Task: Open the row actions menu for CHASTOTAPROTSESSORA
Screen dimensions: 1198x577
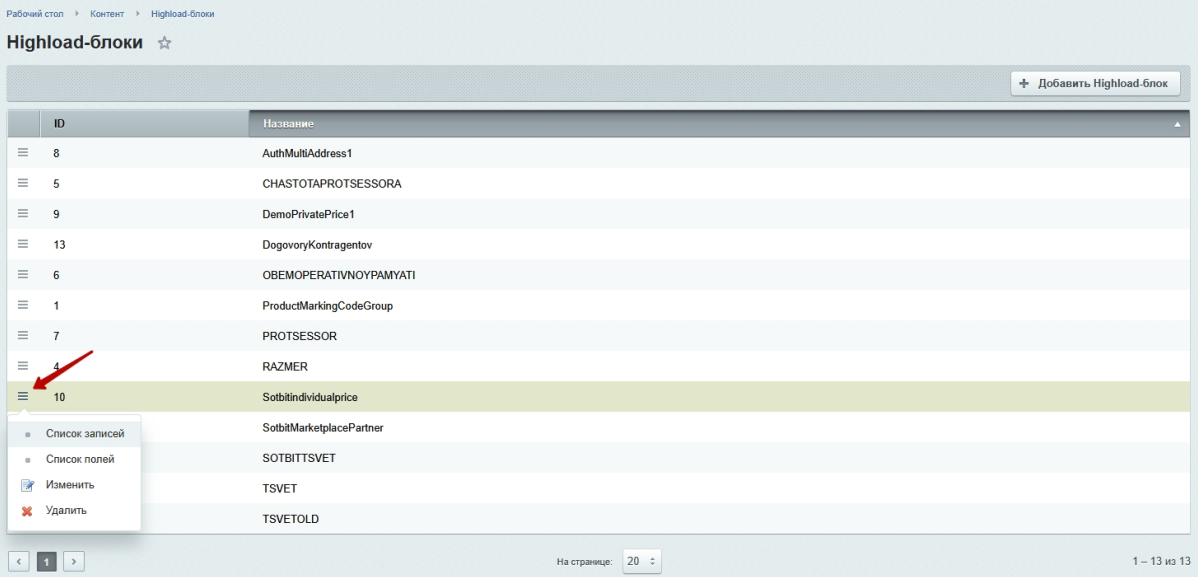Action: click(x=23, y=184)
